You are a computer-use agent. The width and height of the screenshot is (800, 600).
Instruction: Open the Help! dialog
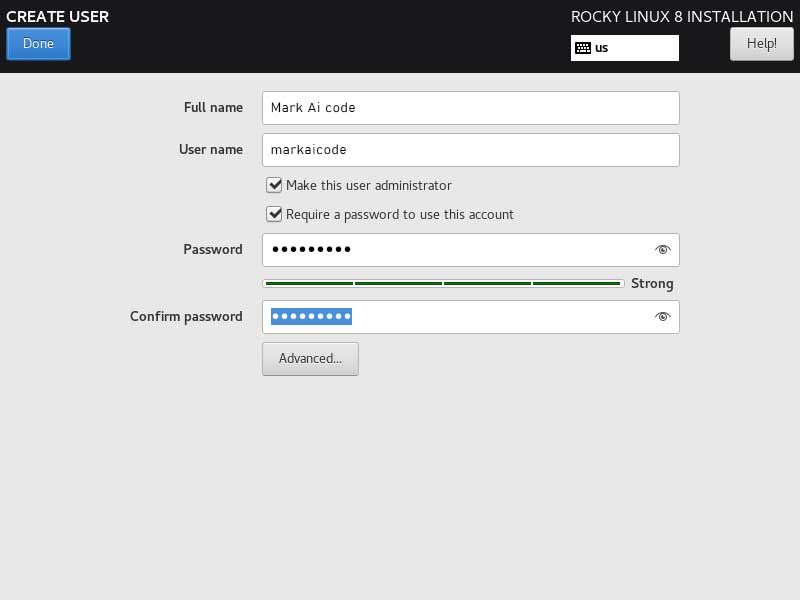pyautogui.click(x=761, y=44)
